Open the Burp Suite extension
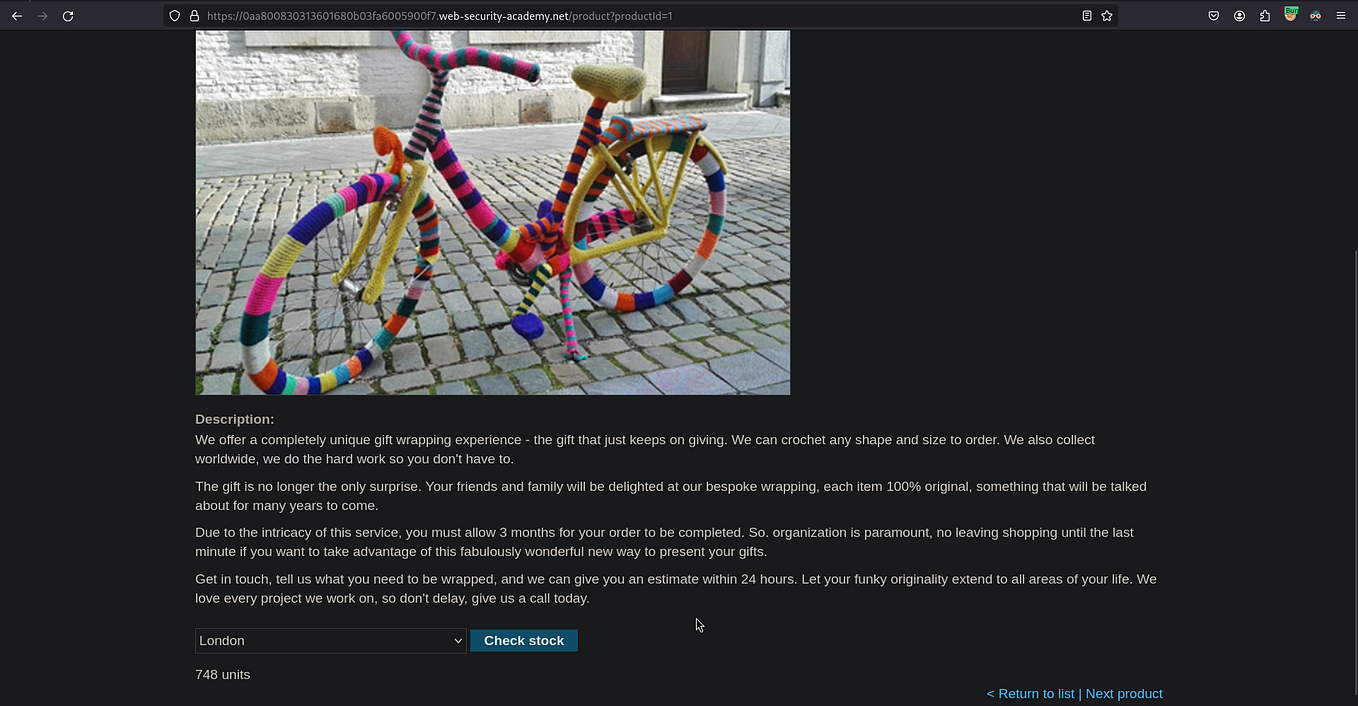Viewport: 1358px width, 706px height. tap(1290, 16)
